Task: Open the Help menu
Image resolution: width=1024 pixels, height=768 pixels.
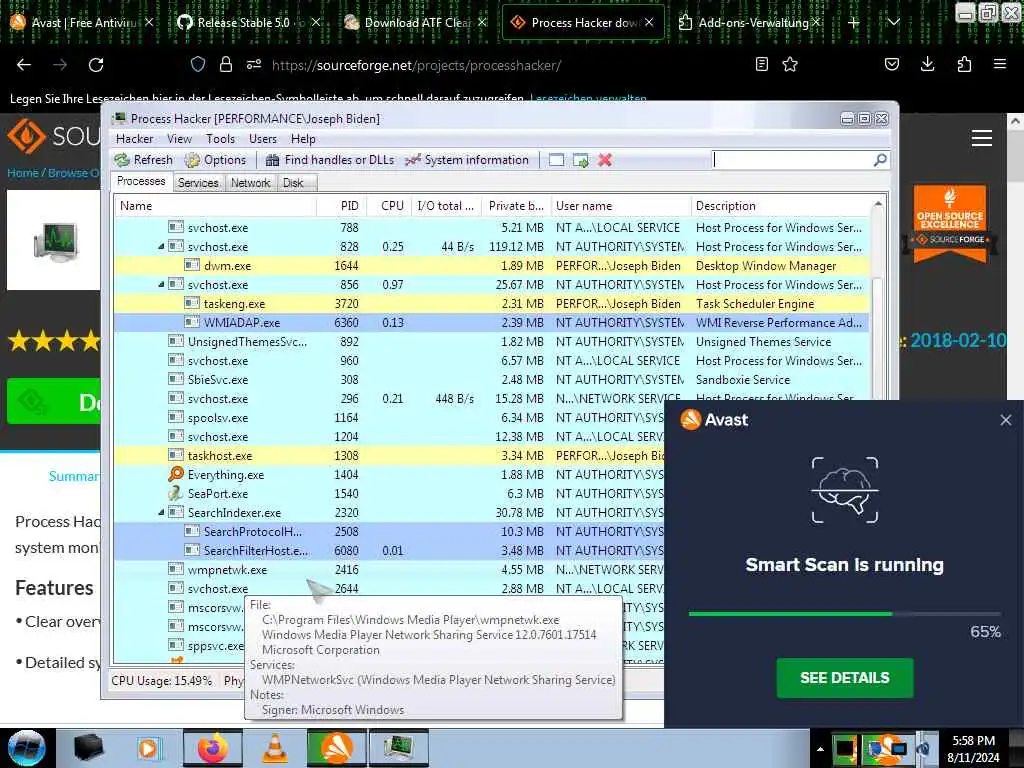Action: (x=303, y=138)
